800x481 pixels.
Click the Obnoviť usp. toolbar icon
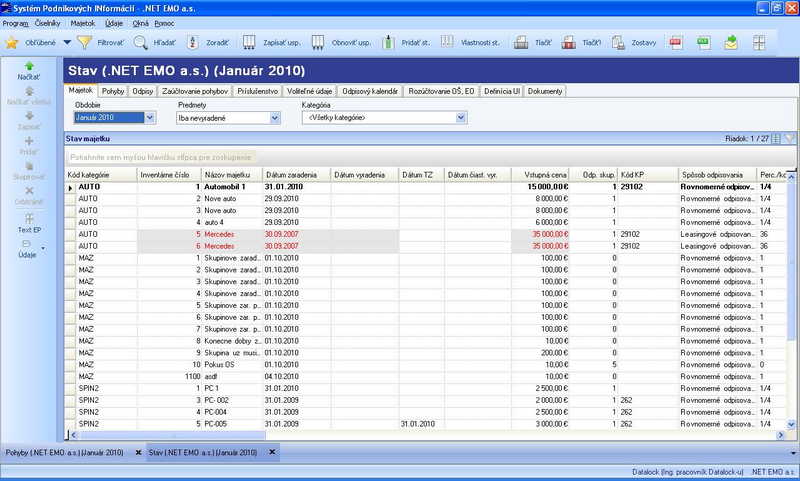[x=317, y=43]
